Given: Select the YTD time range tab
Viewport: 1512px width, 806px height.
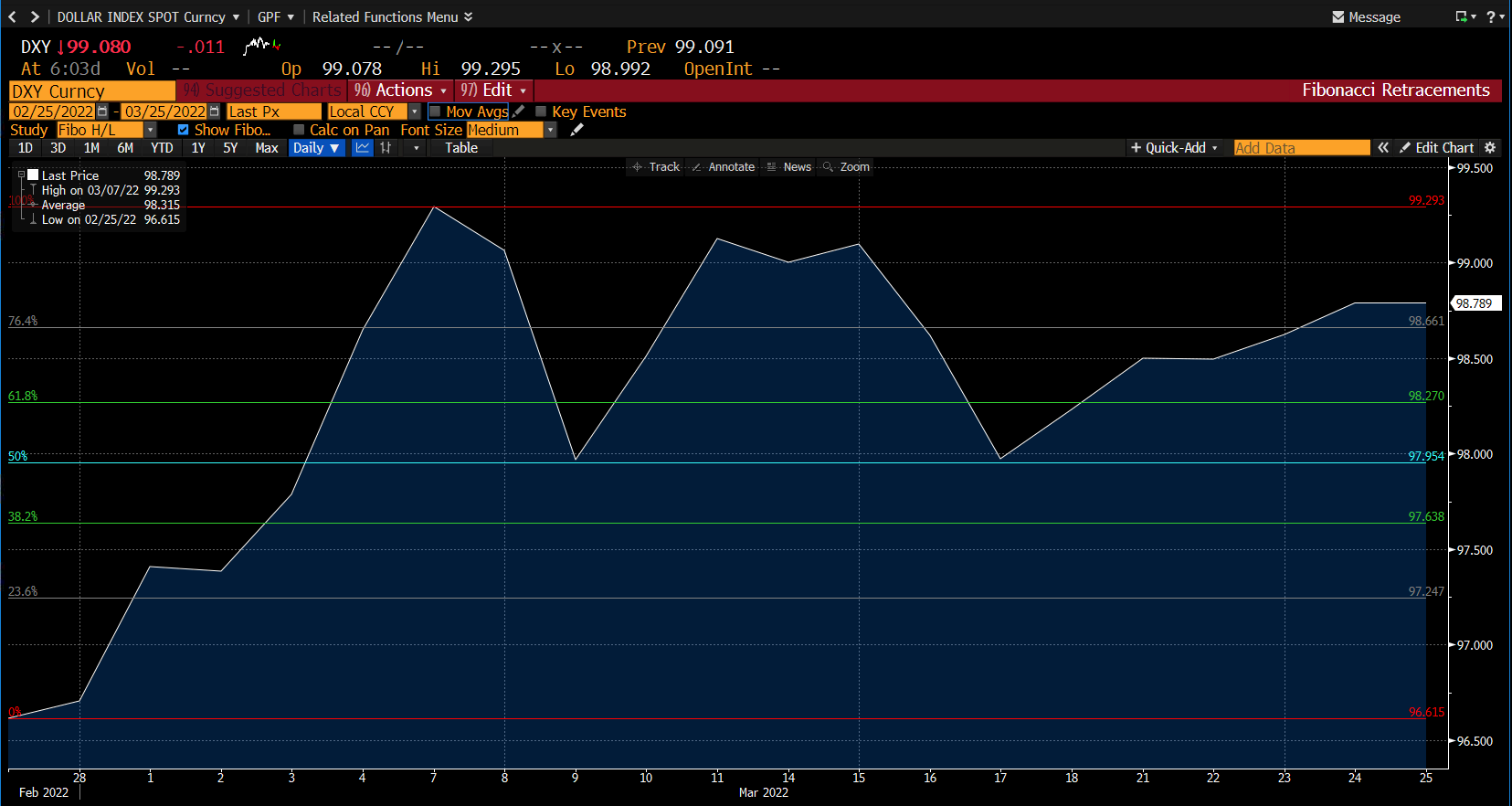Looking at the screenshot, I should coord(162,148).
